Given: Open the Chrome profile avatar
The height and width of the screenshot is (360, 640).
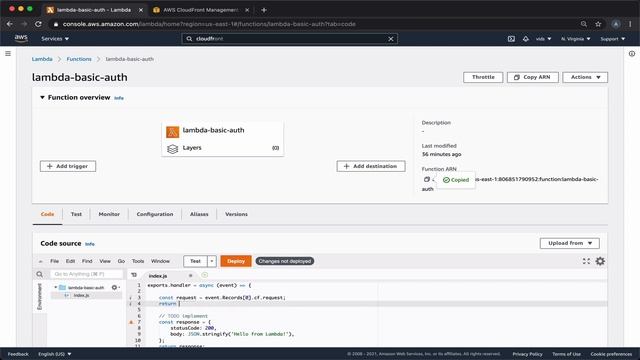Looking at the screenshot, I should [x=616, y=24].
